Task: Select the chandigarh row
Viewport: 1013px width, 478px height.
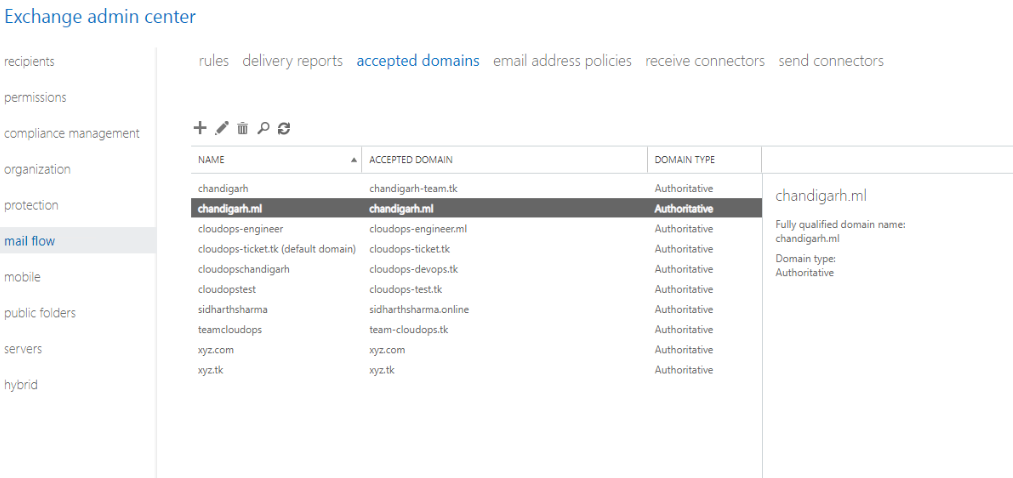Action: pos(476,189)
